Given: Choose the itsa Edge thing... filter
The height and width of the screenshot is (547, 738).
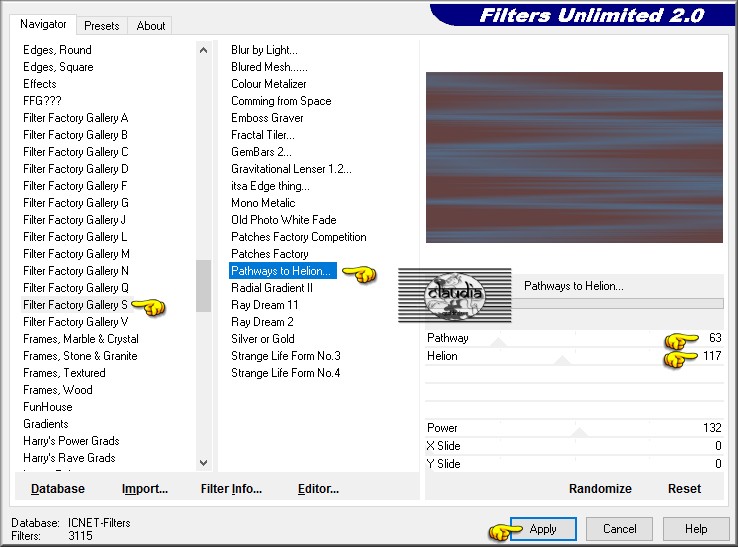Looking at the screenshot, I should click(x=270, y=185).
